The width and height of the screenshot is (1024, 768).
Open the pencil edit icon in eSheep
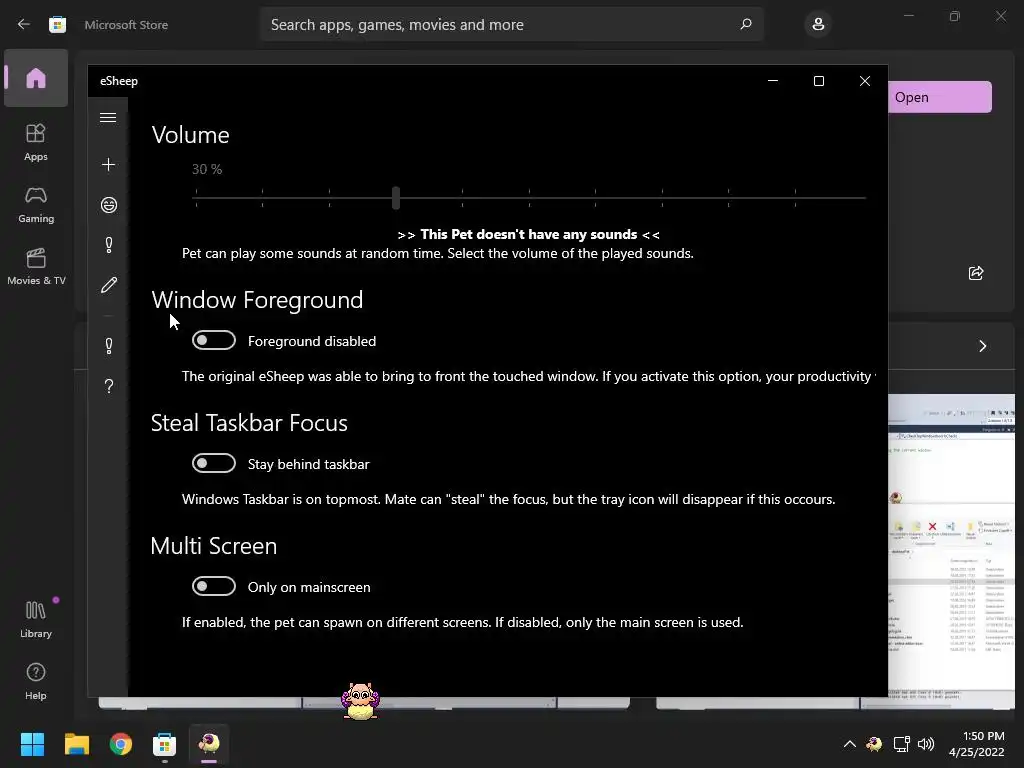(108, 285)
